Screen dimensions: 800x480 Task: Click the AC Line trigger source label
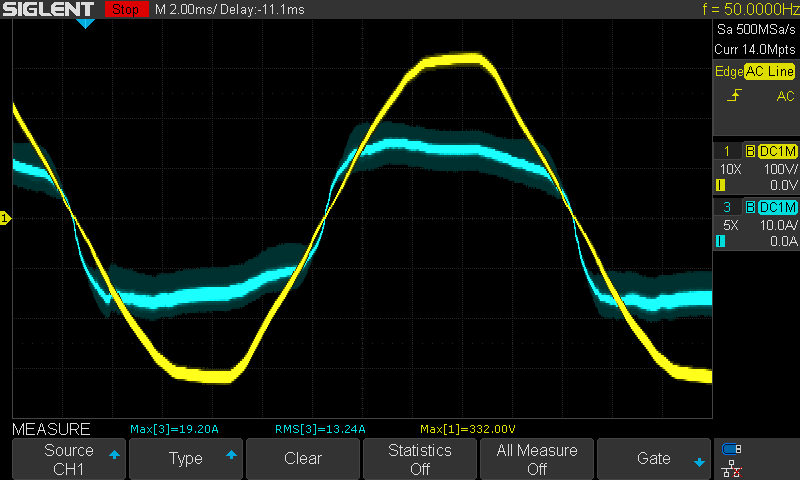(x=769, y=71)
